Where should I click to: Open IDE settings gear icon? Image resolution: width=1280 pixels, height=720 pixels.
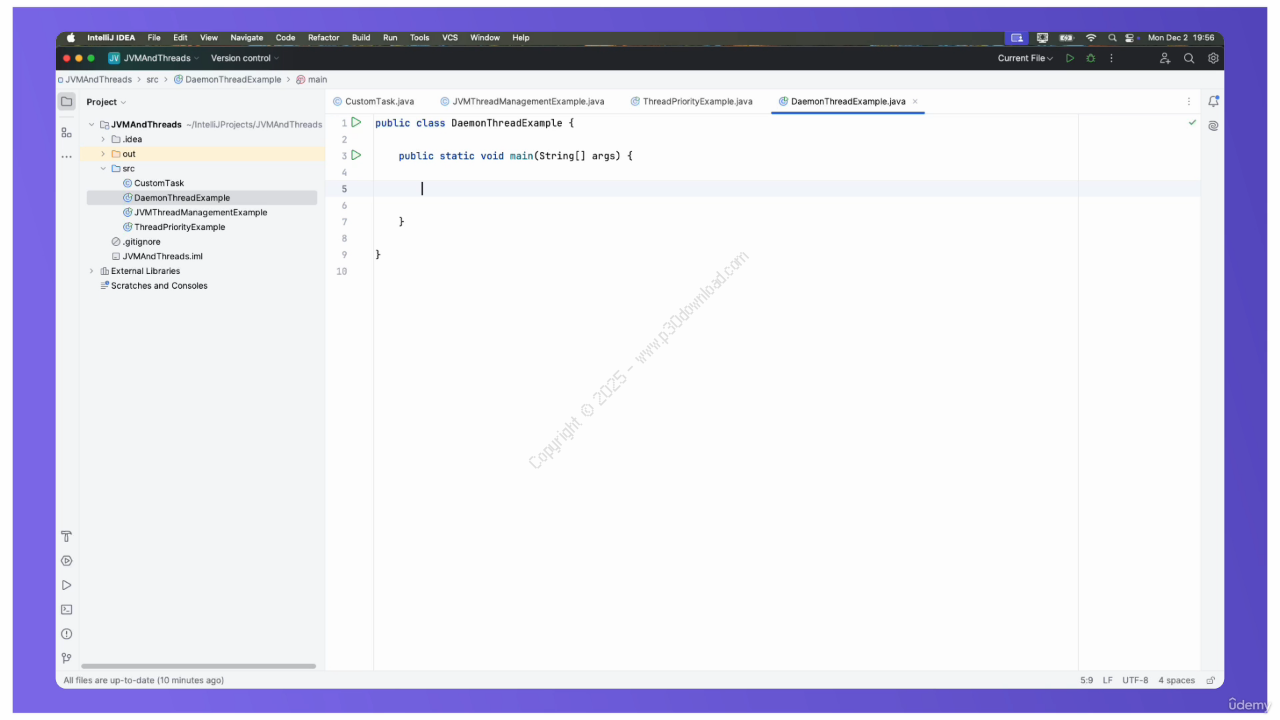(1213, 58)
